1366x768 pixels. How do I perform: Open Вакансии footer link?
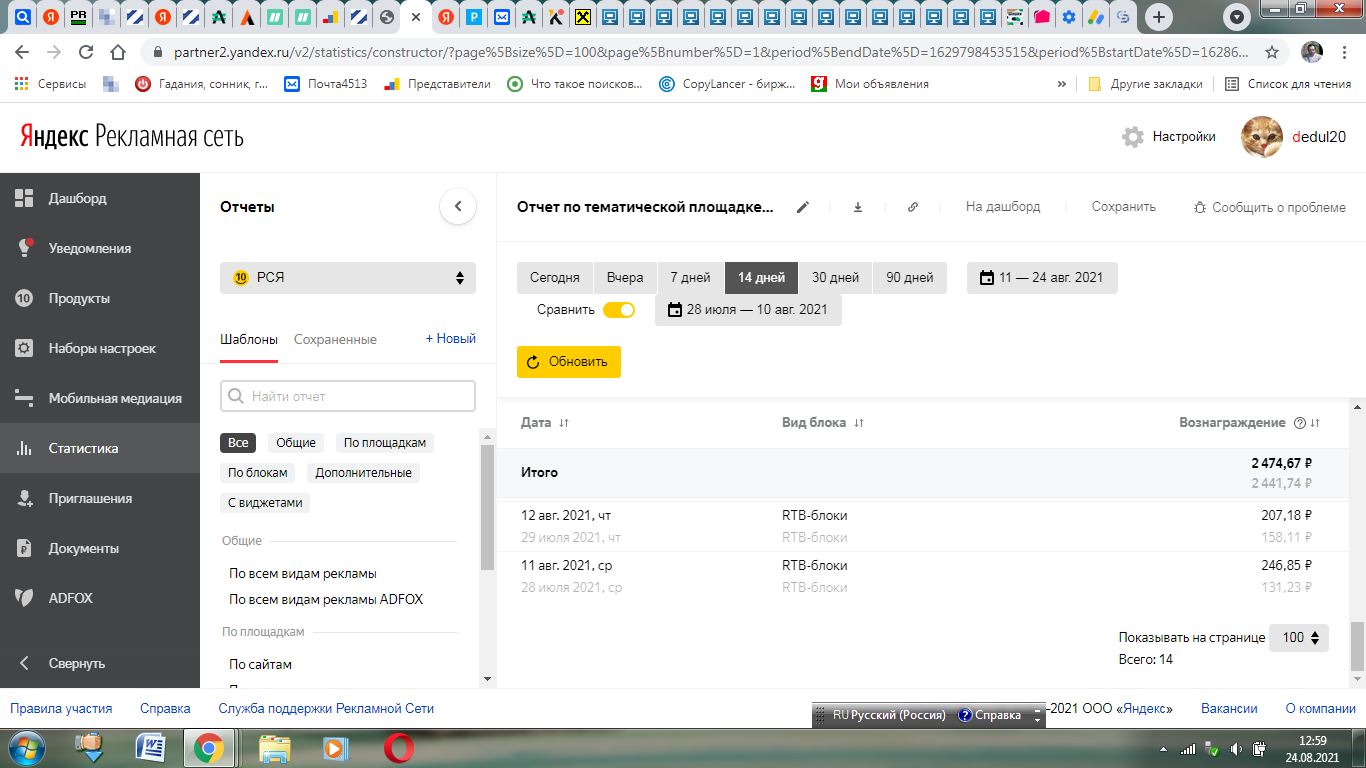point(1229,708)
